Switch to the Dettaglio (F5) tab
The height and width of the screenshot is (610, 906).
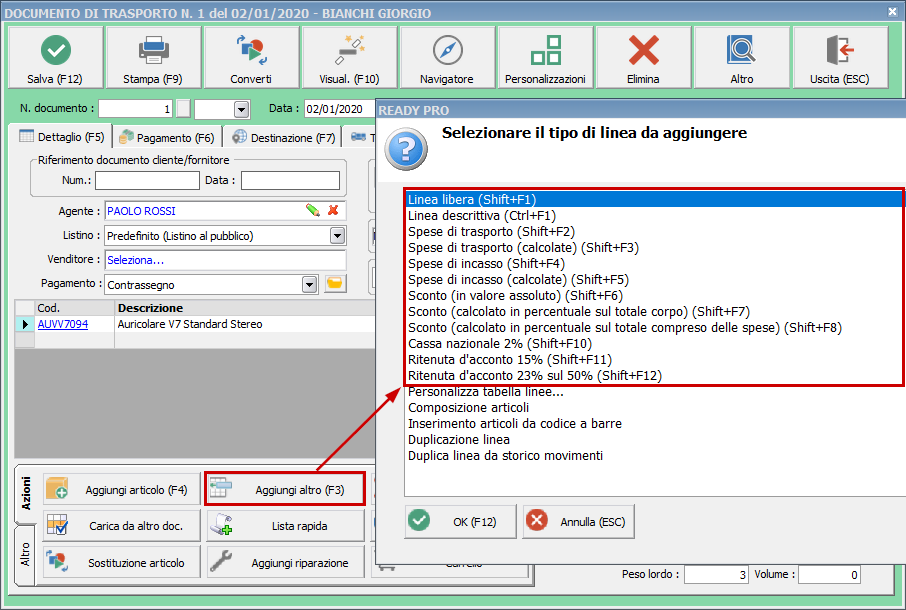(62, 137)
